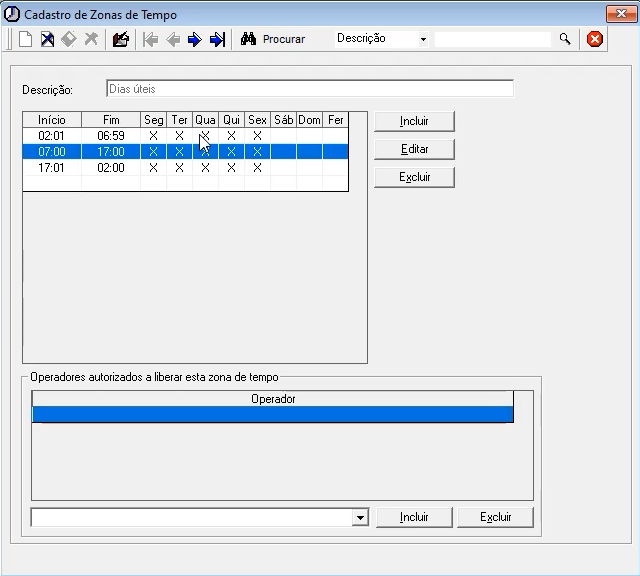Click the save record toolbar icon
Screen dimensions: 640x576
click(x=47, y=40)
